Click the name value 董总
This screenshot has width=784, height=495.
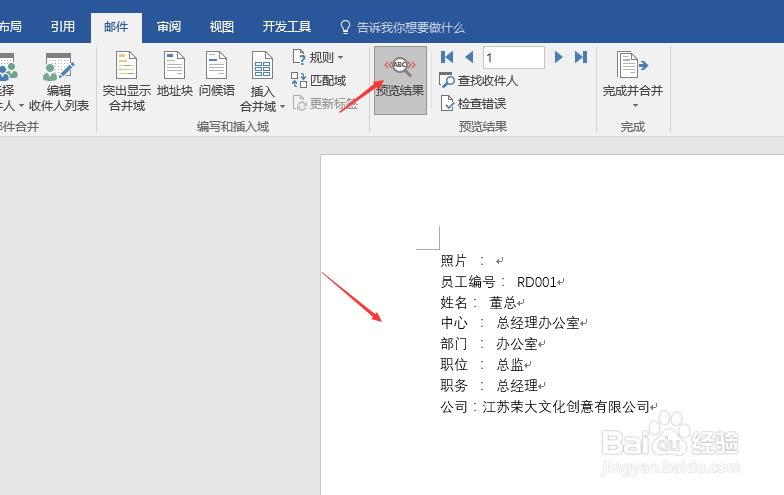[x=502, y=302]
